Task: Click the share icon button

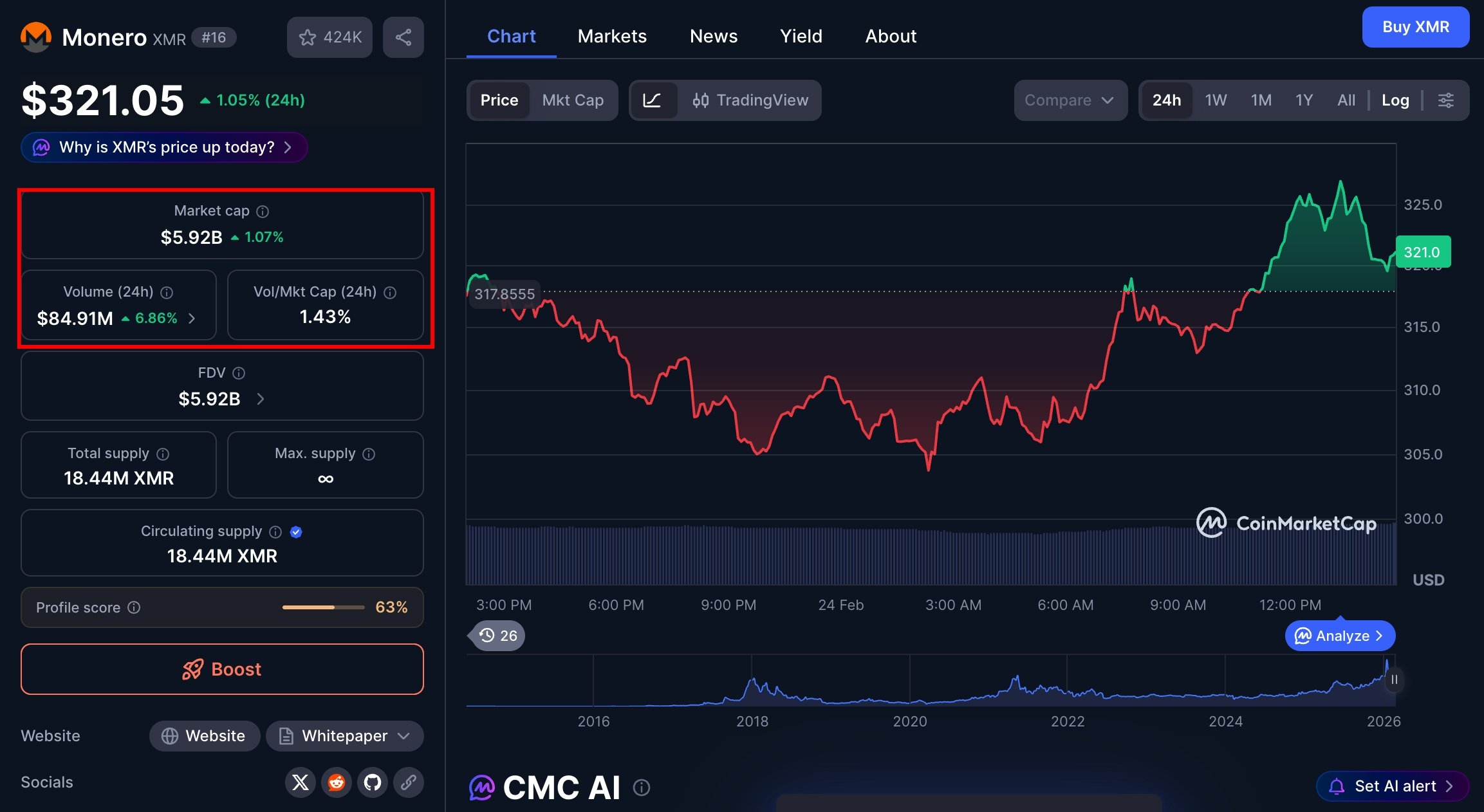Action: coord(403,37)
